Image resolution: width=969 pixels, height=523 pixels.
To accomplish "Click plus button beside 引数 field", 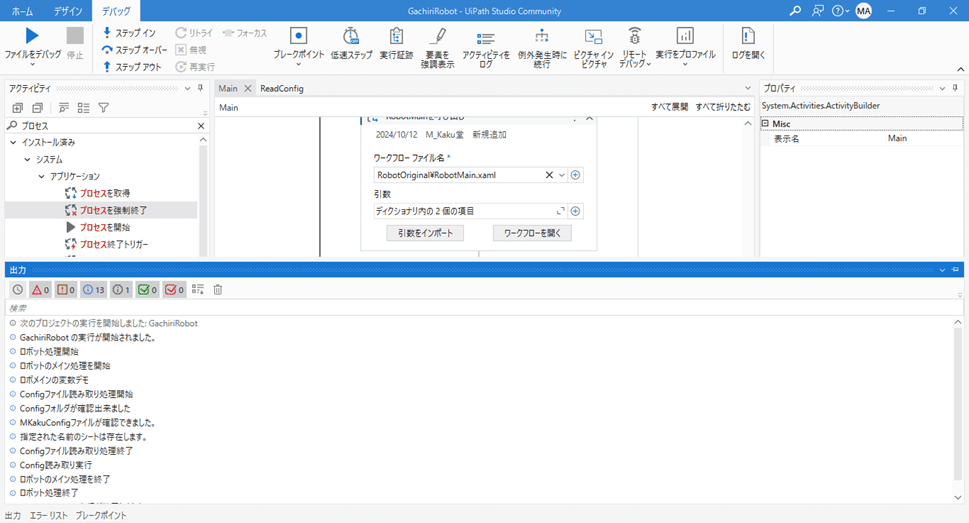I will click(x=575, y=211).
